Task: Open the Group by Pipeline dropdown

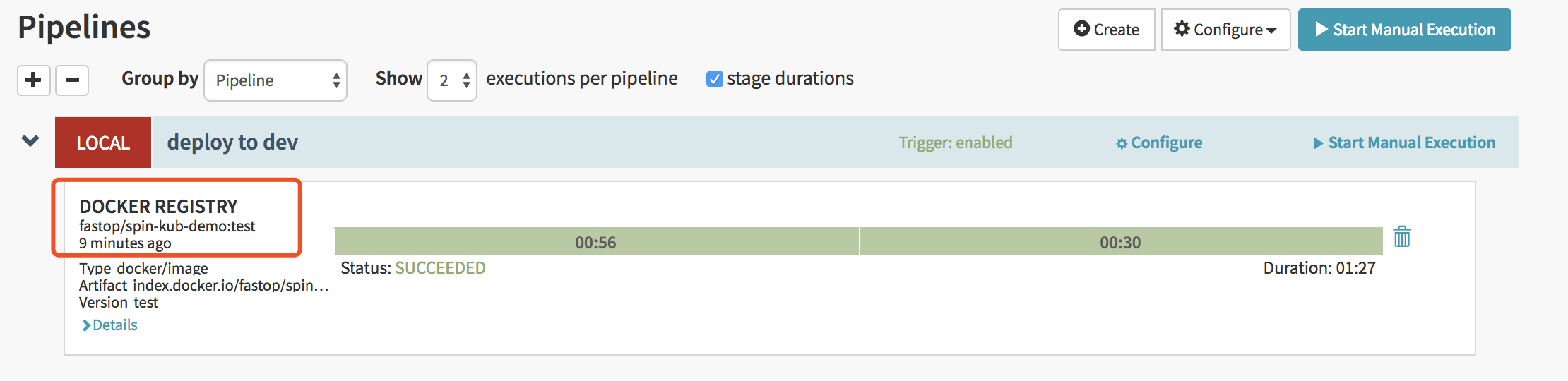Action: coord(275,80)
